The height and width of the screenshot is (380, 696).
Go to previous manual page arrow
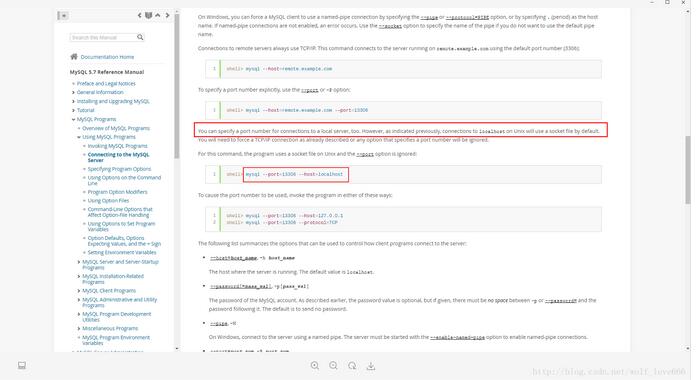point(139,15)
